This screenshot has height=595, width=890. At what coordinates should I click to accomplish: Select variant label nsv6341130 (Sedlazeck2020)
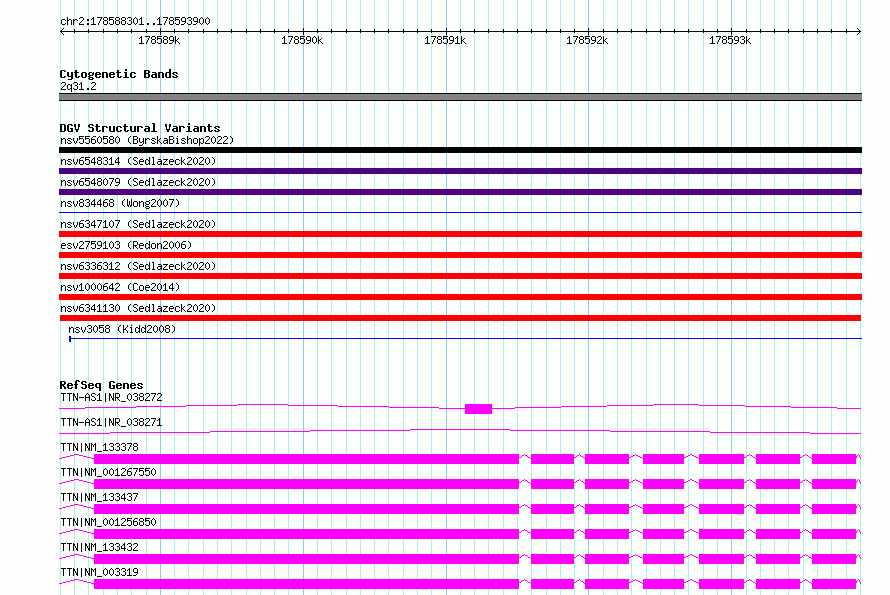[138, 308]
